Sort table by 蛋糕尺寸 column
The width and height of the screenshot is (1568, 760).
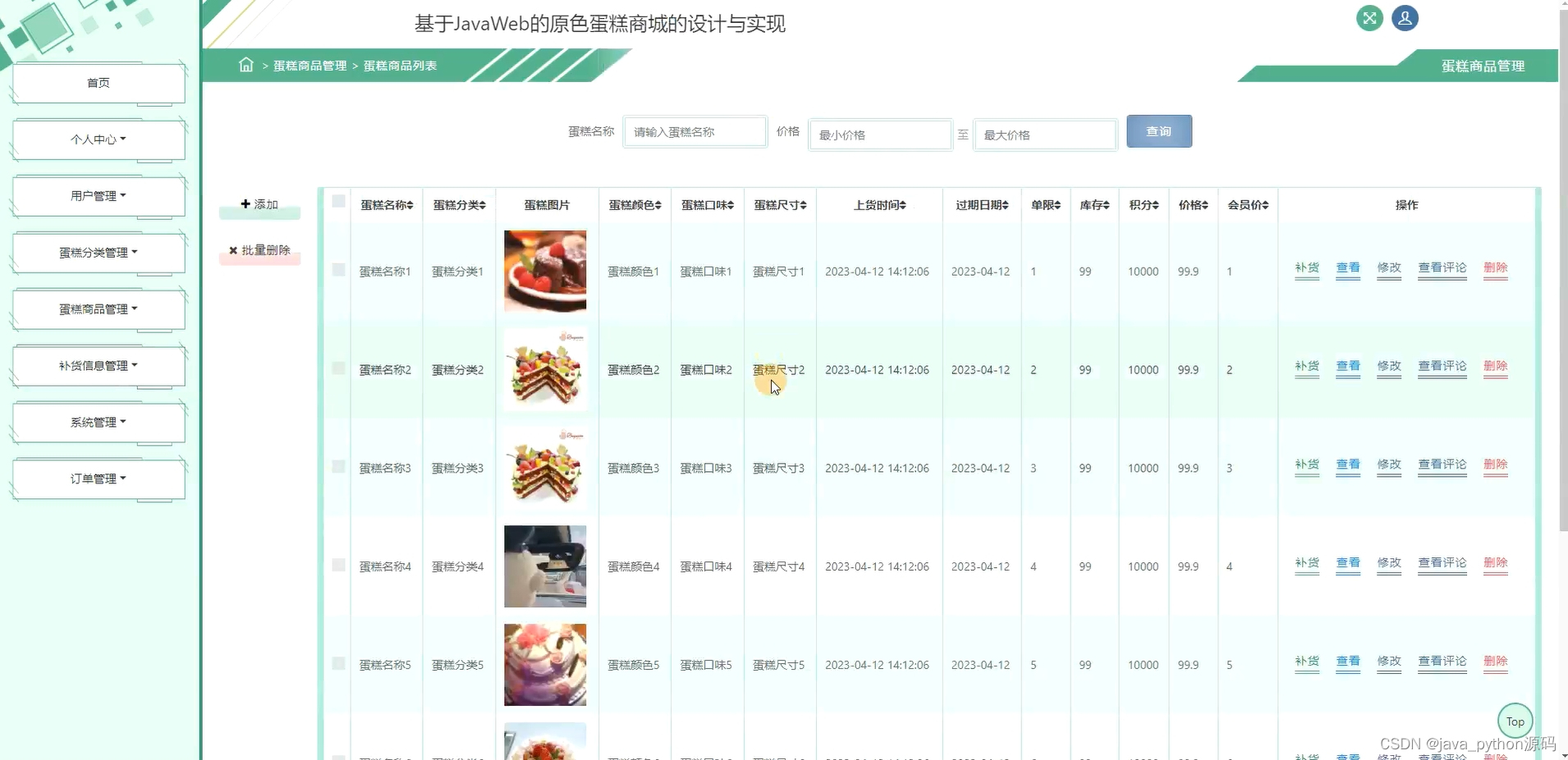click(x=780, y=205)
